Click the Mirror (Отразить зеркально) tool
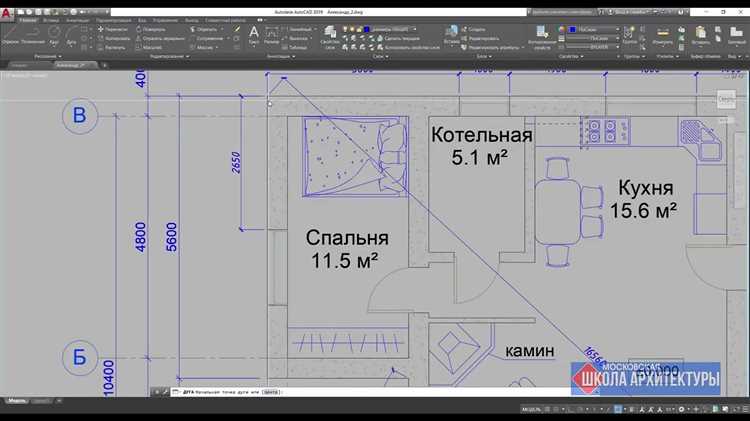Image resolution: width=750 pixels, height=421 pixels. pyautogui.click(x=160, y=38)
